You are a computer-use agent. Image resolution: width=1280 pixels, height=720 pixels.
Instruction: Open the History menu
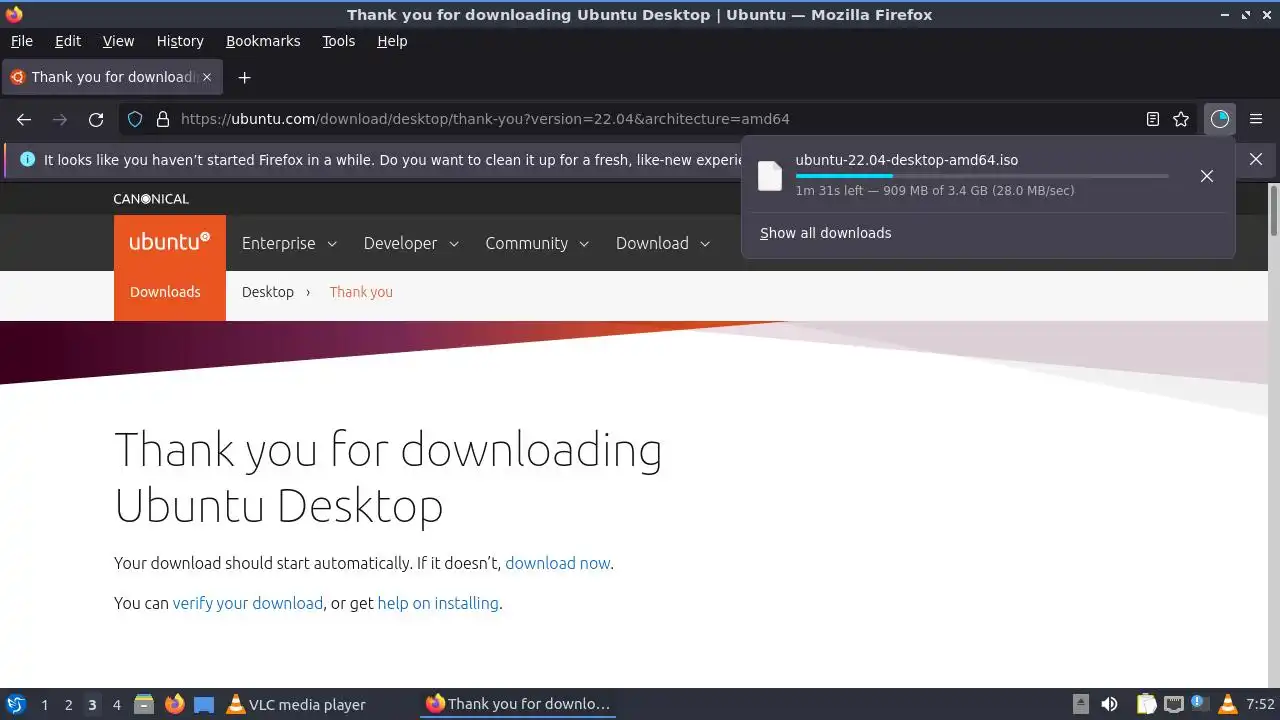point(180,41)
